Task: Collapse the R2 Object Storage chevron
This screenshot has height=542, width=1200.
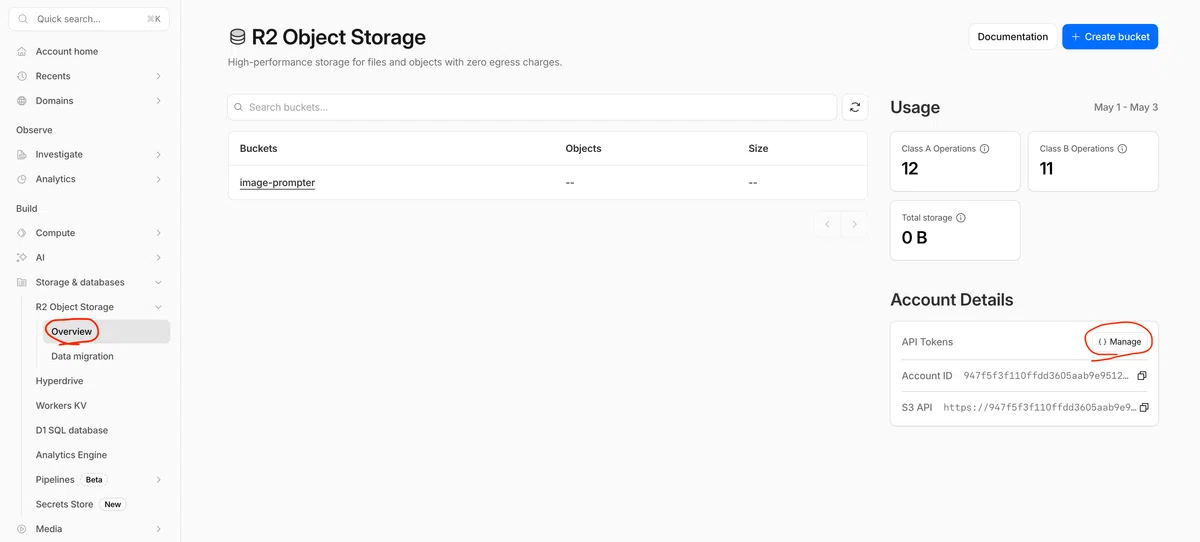Action: point(159,307)
